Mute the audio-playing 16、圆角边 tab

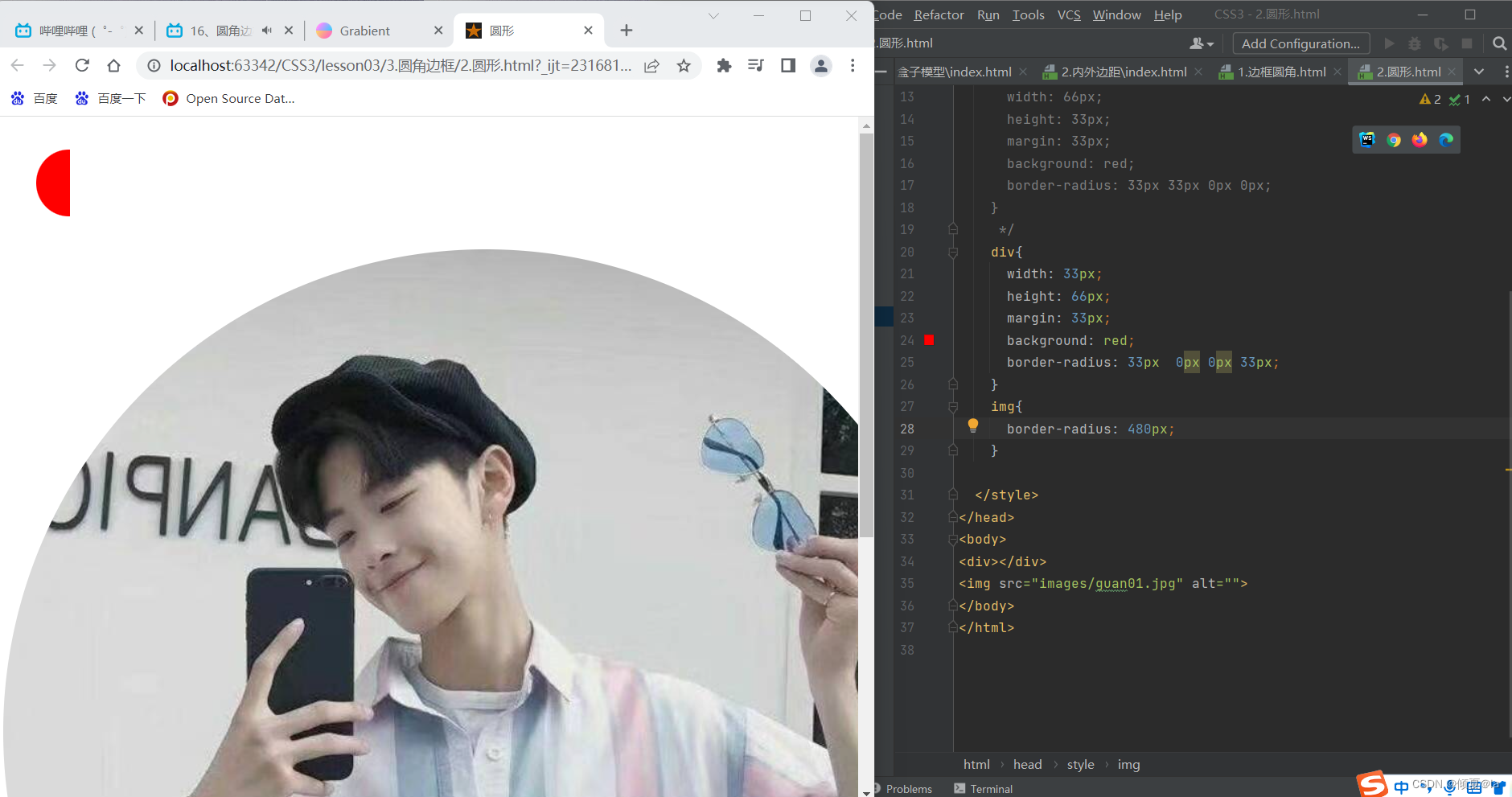tap(266, 31)
